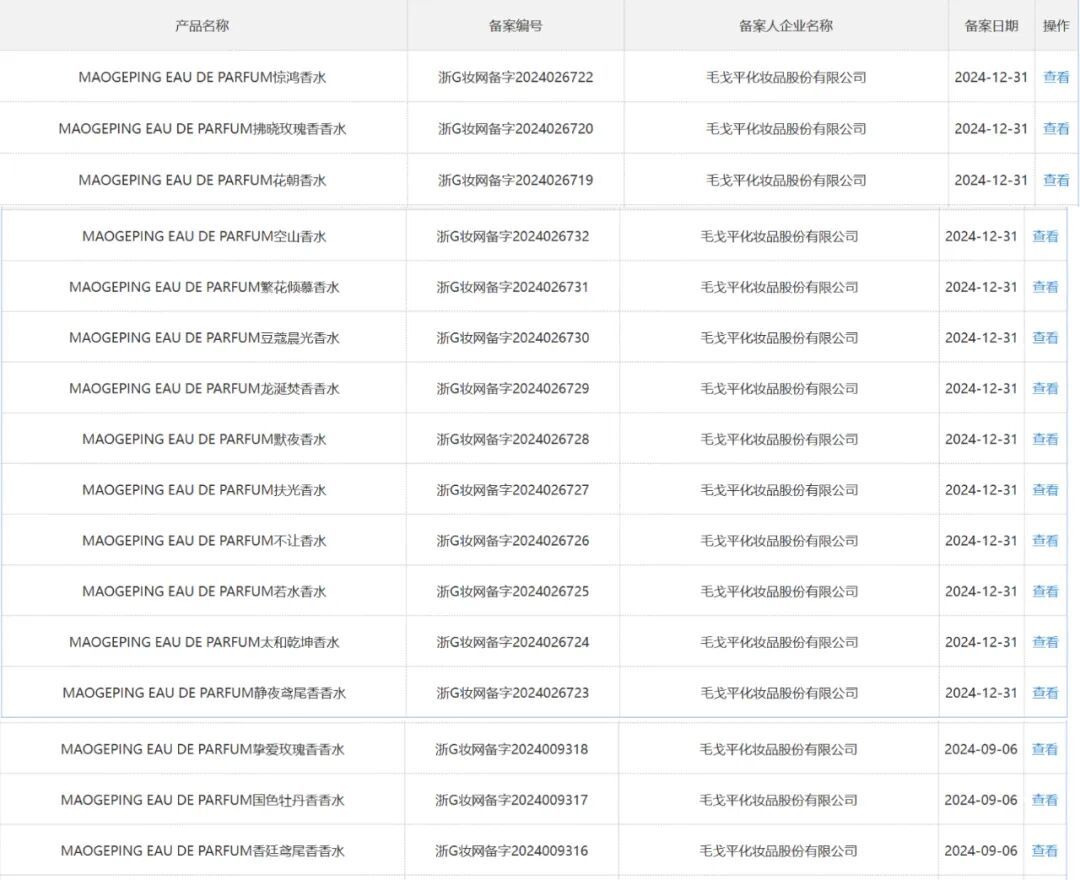Click 查看 for 龙涎焚香香水 row
The height and width of the screenshot is (880, 1080).
(1045, 388)
